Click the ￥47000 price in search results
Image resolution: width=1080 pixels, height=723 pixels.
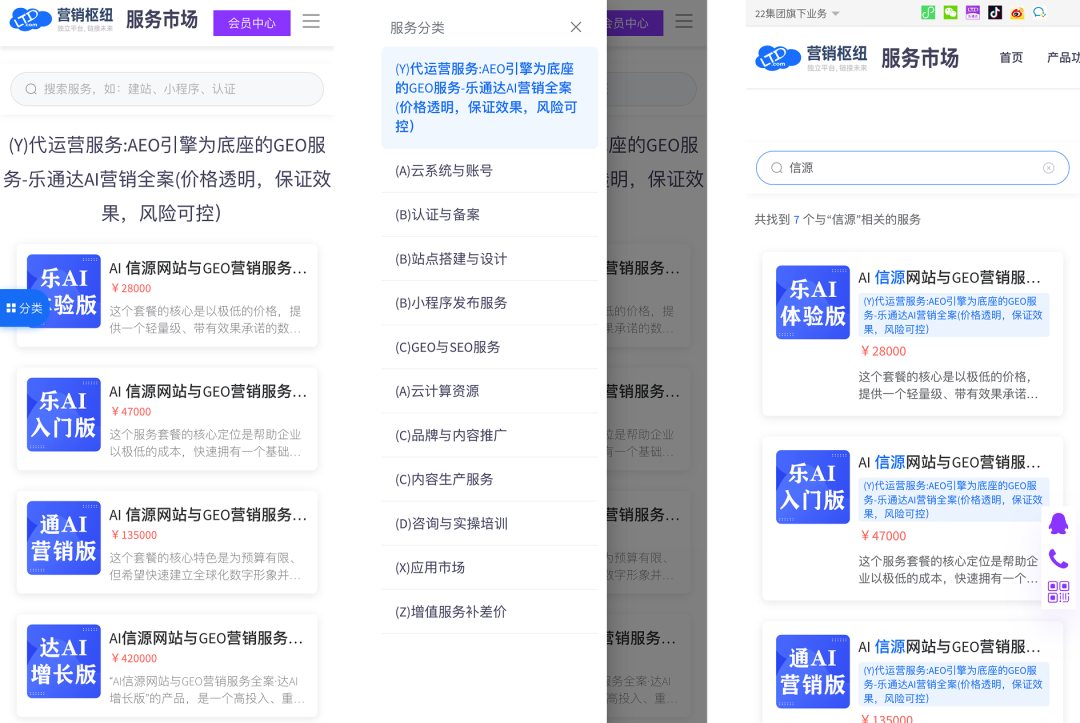pyautogui.click(x=883, y=536)
